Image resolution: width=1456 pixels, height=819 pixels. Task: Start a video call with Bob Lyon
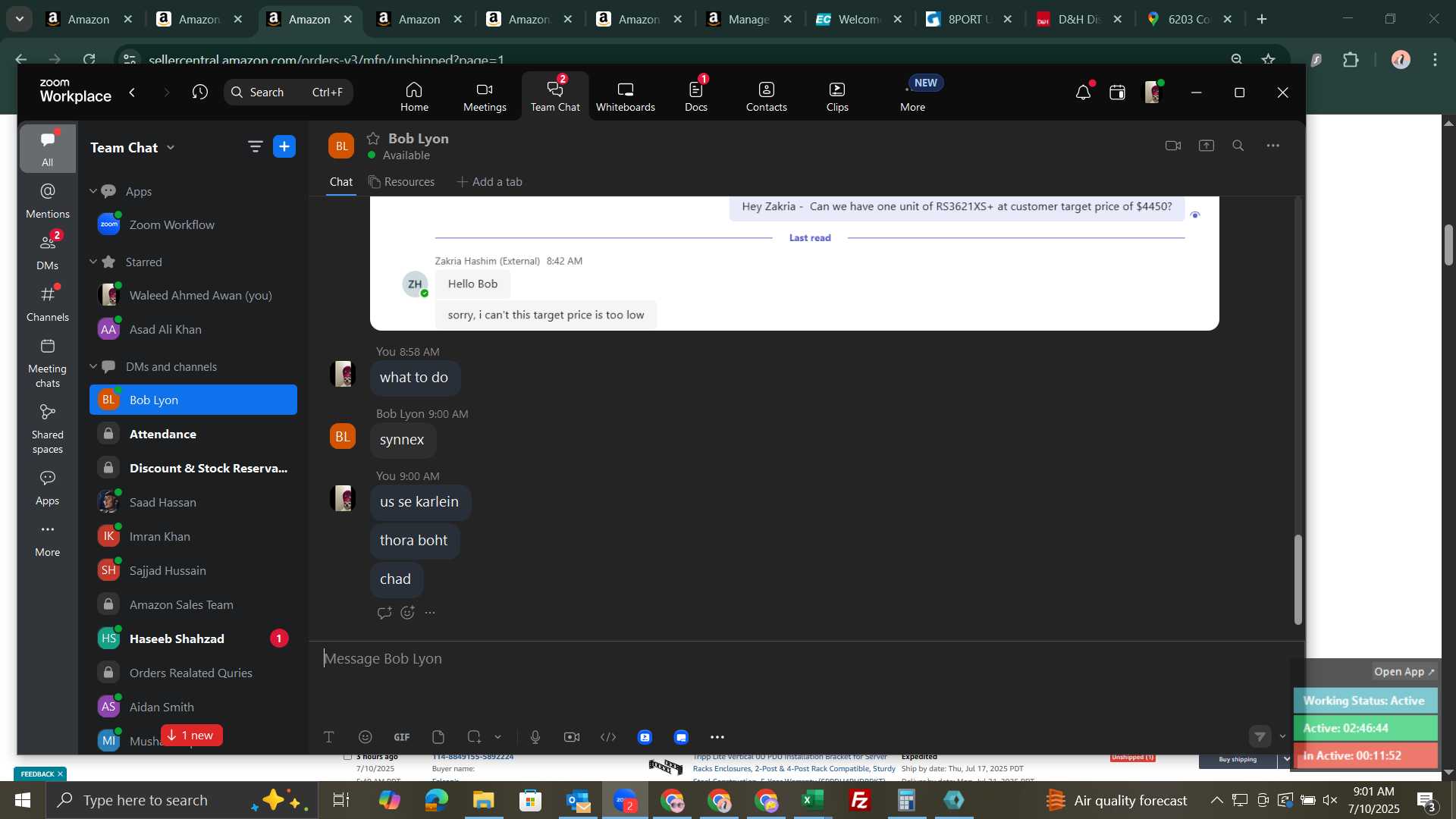(1173, 146)
